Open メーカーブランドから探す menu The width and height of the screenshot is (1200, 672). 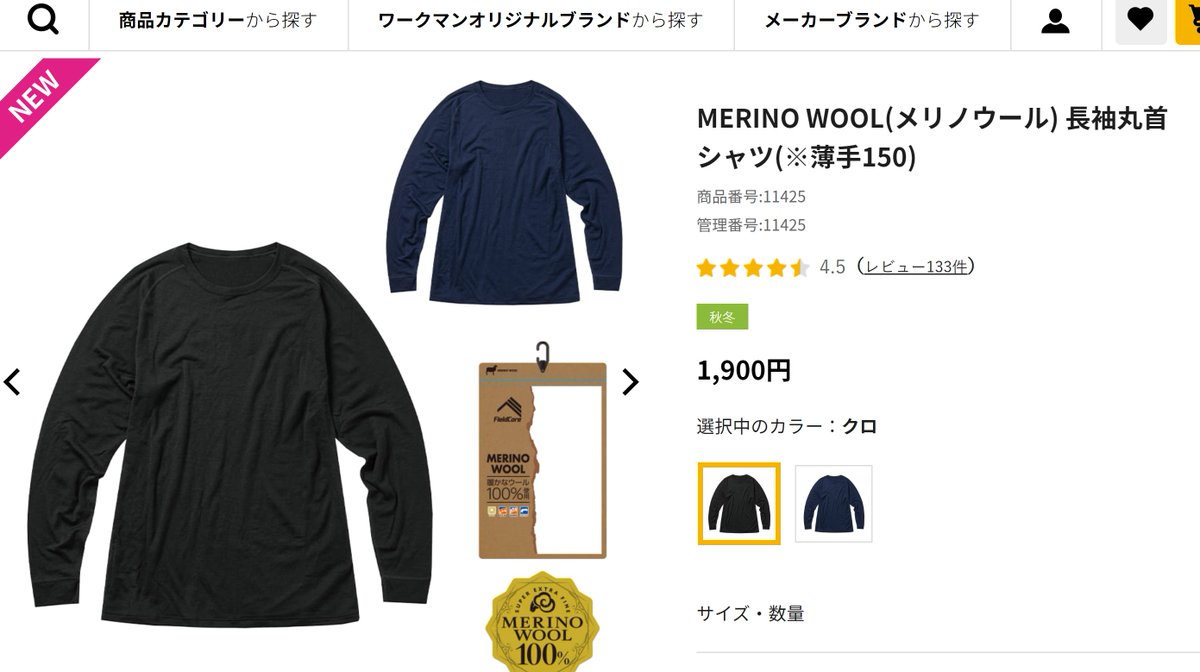872,20
